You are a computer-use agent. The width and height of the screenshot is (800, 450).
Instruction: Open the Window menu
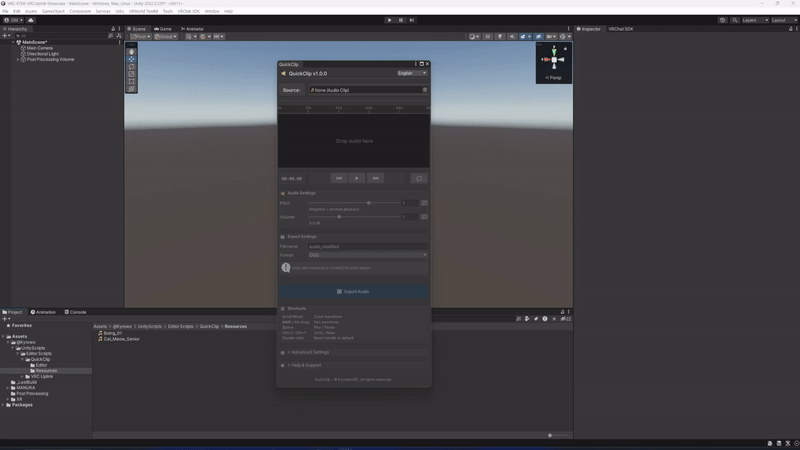click(212, 11)
